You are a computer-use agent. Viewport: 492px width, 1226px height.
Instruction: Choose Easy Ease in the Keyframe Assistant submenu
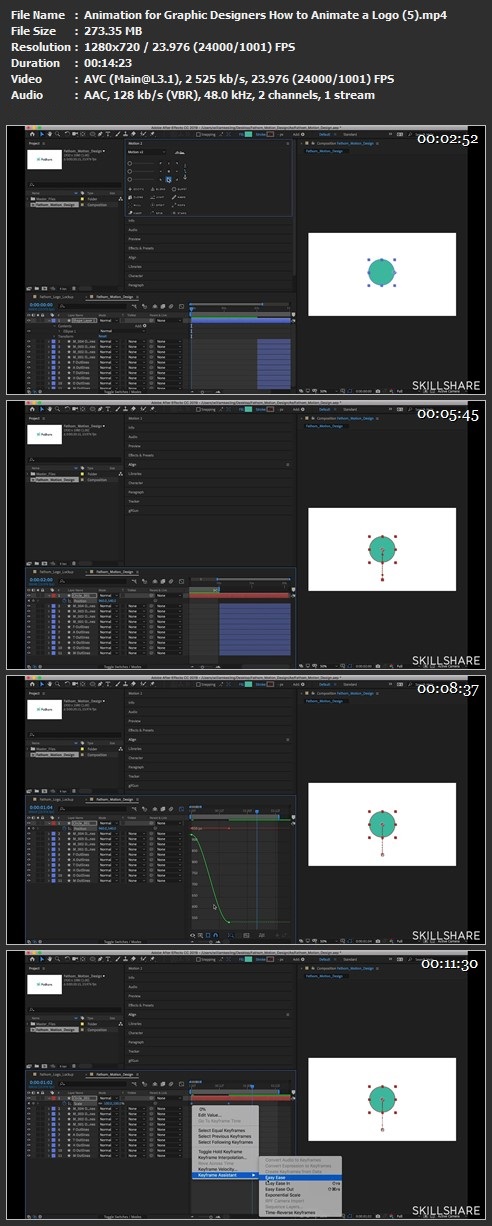click(276, 1178)
